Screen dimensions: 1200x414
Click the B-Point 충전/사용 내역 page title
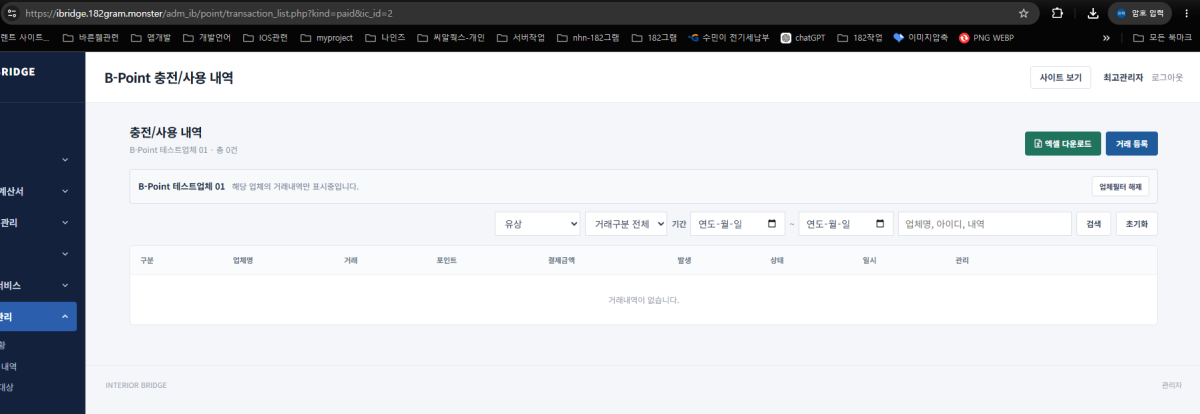[169, 77]
